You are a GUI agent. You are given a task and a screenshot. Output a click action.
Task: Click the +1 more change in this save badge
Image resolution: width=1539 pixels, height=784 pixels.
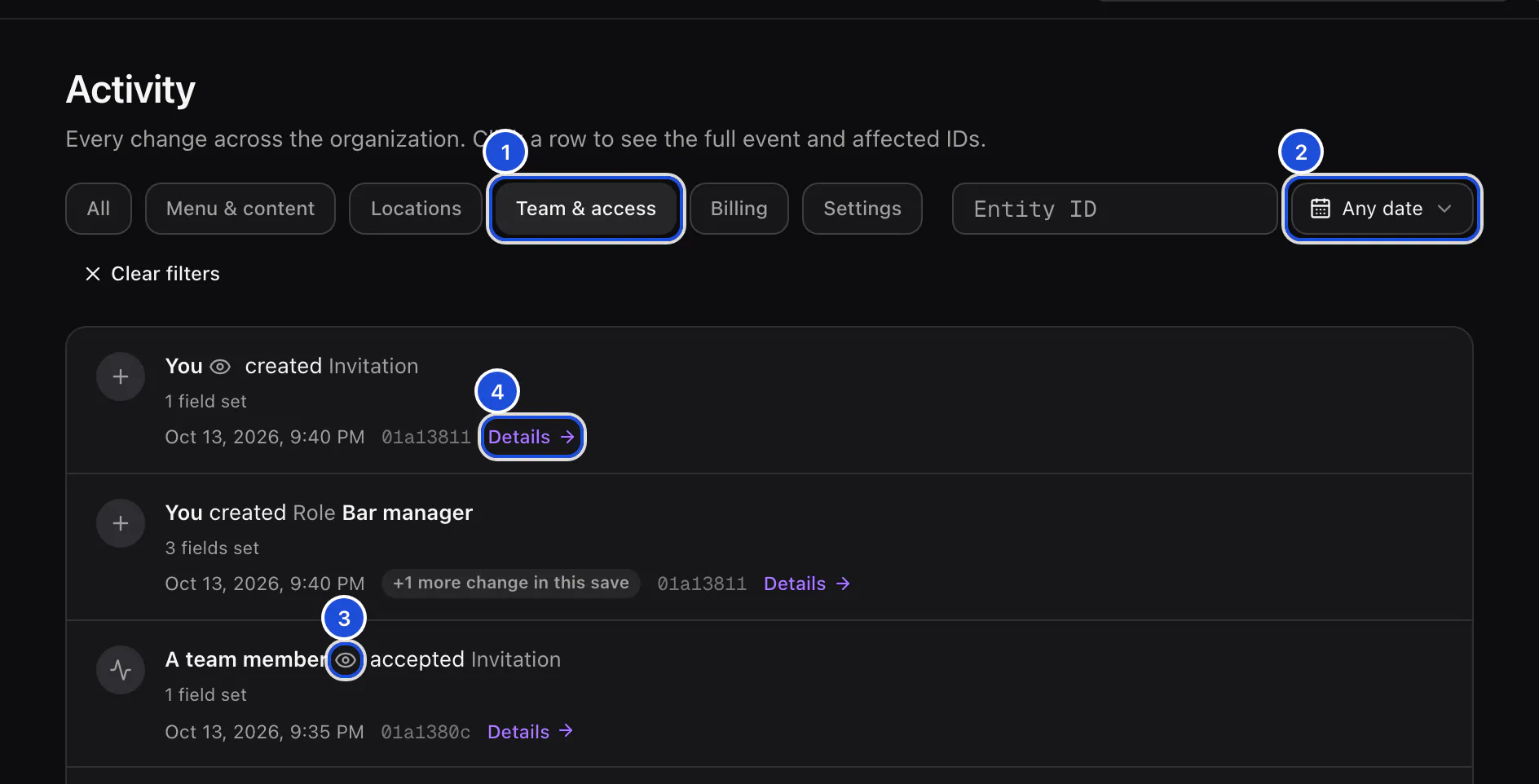pos(511,584)
